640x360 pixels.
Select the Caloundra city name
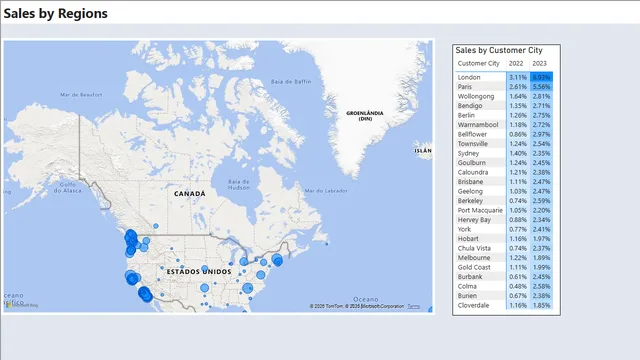[473, 172]
